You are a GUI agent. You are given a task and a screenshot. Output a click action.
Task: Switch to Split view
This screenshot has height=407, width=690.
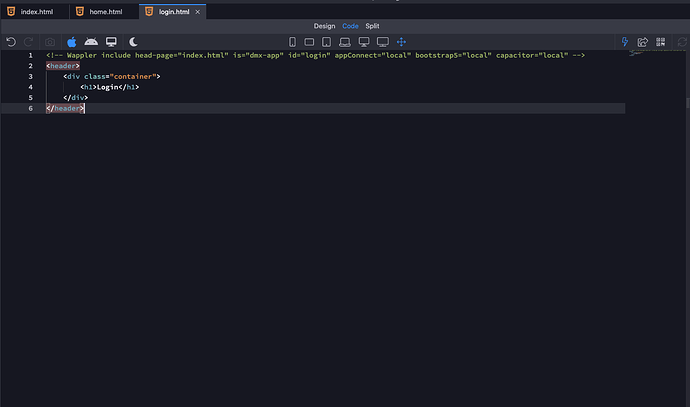pos(372,26)
